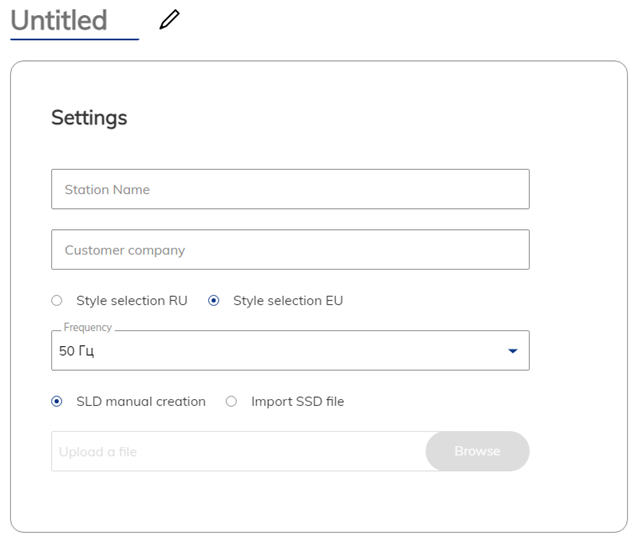The height and width of the screenshot is (542, 638).
Task: Focus the Station Name input field
Action: (290, 189)
